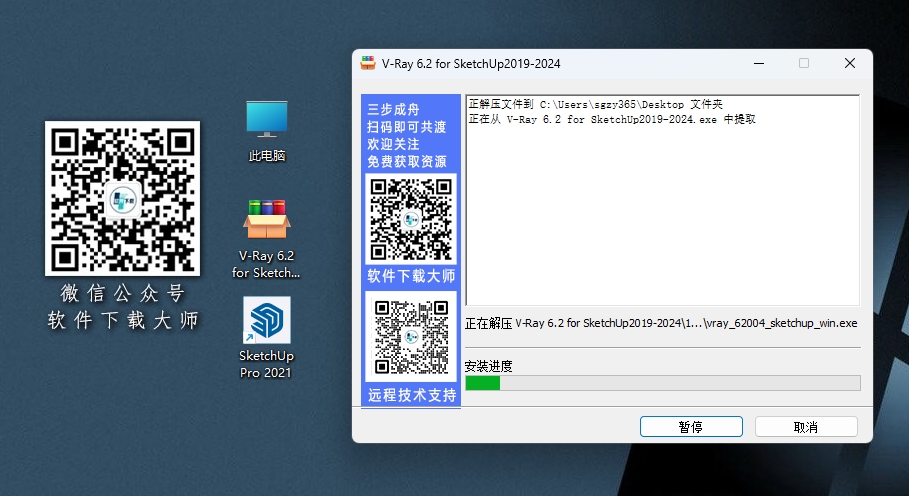
Task: Click the 取消 (cancel) button
Action: point(806,426)
